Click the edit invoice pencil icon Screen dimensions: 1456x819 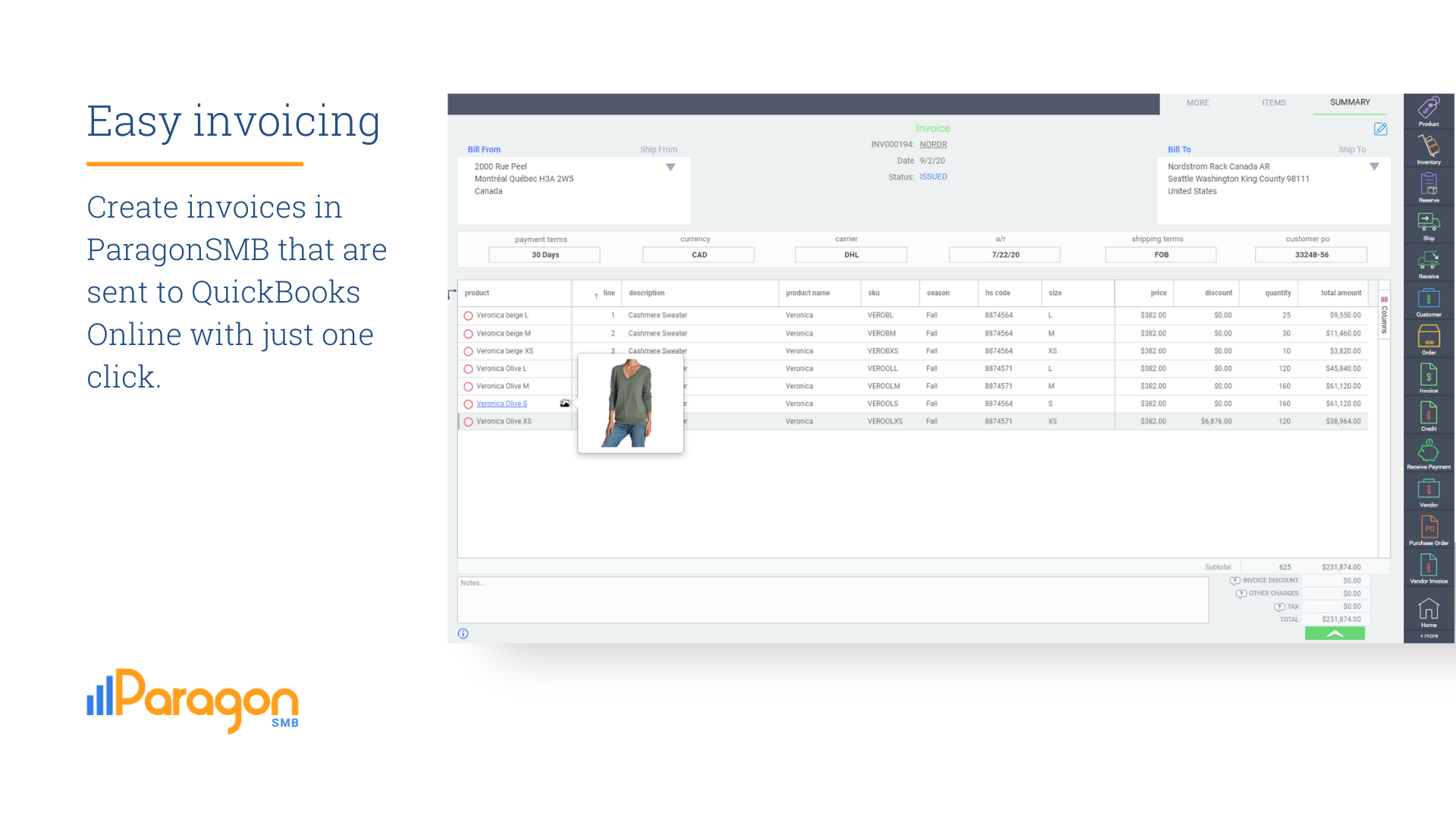click(1381, 129)
